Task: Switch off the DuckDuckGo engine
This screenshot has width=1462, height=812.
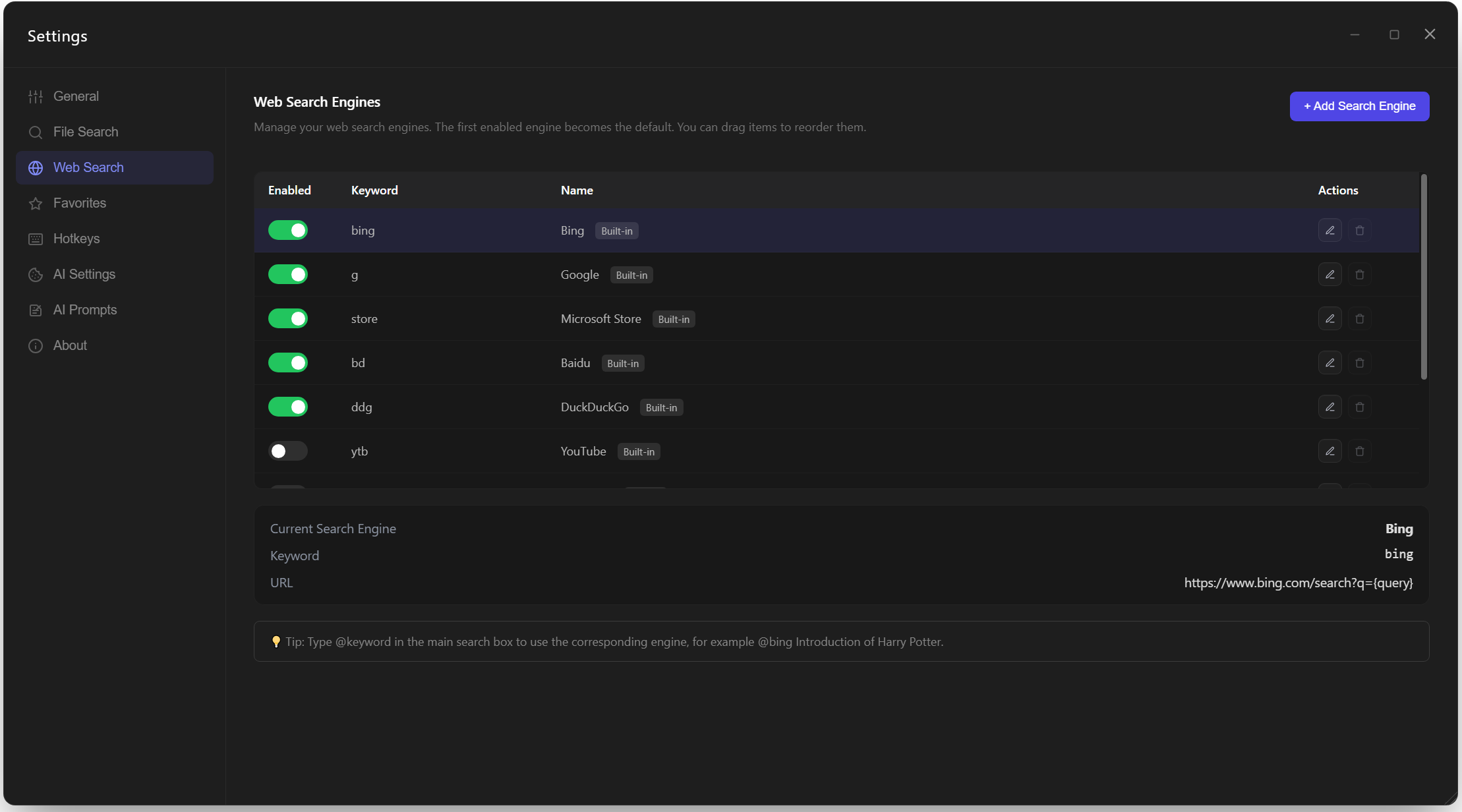Action: pos(288,407)
